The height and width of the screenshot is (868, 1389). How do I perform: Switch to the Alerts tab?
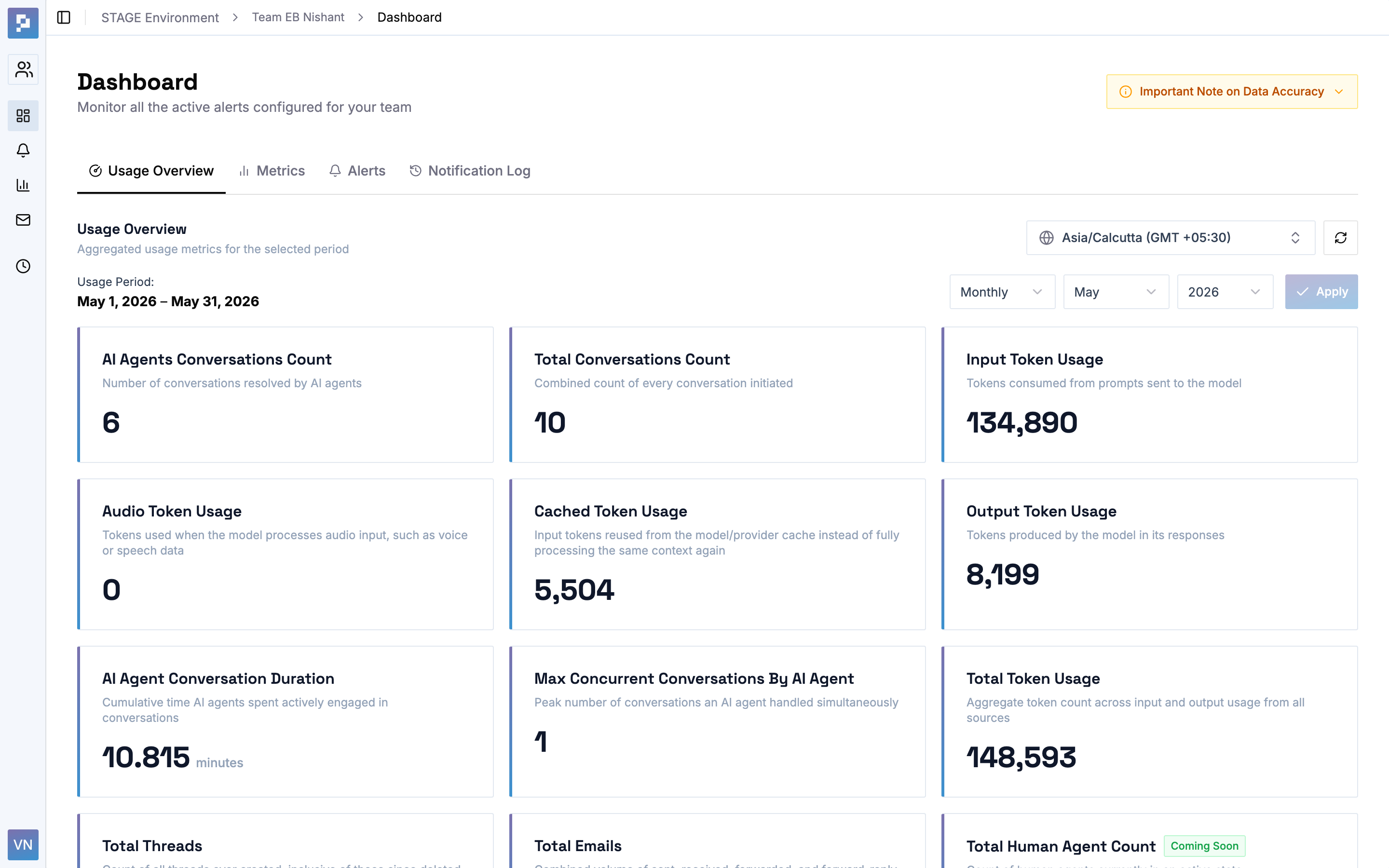[x=357, y=171]
